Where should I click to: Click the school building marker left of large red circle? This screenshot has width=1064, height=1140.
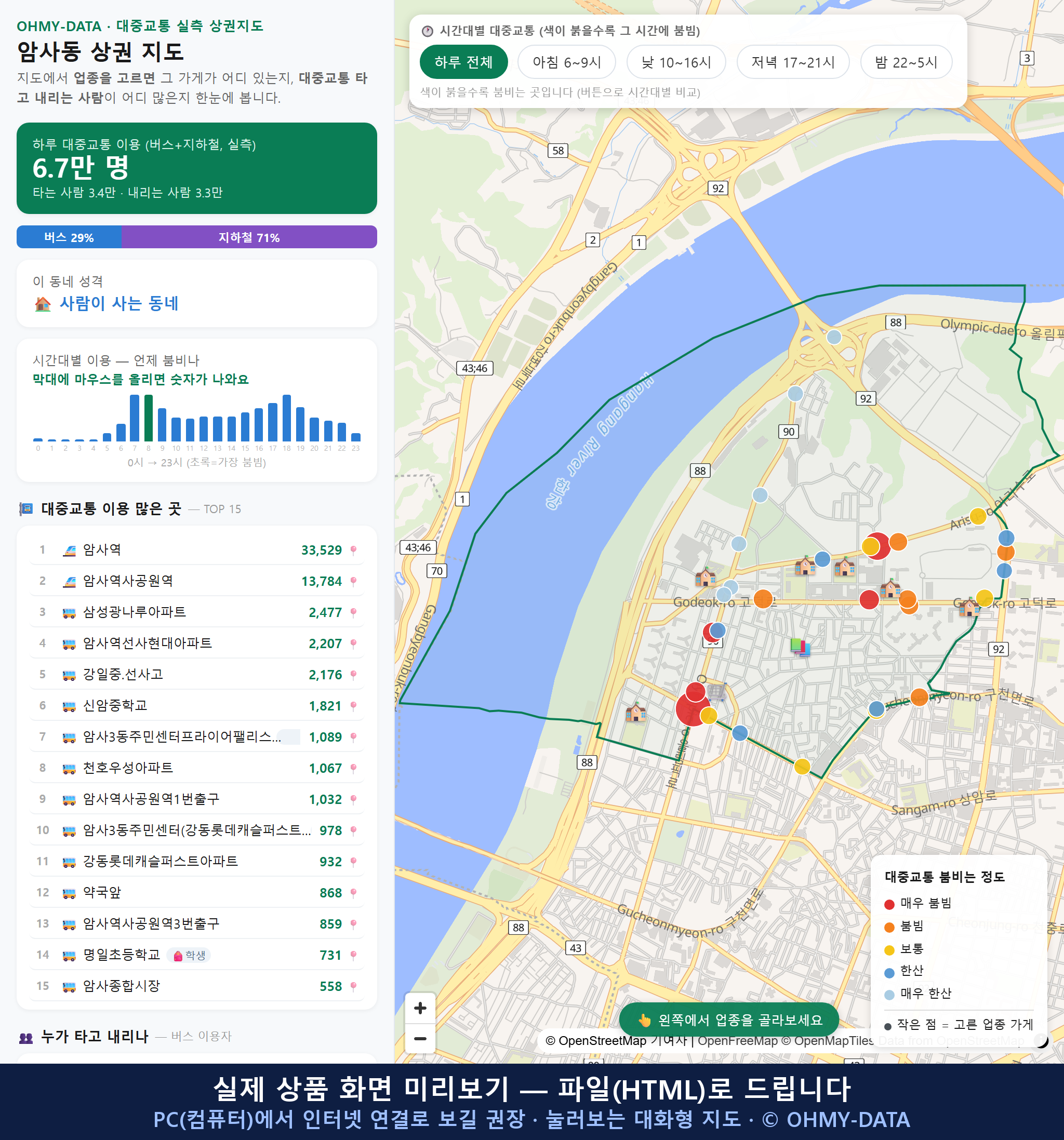pyautogui.click(x=635, y=712)
